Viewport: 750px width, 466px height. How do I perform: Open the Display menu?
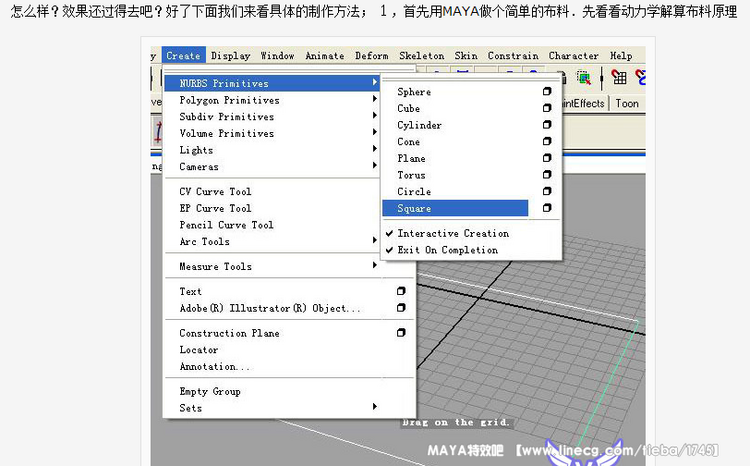point(231,55)
